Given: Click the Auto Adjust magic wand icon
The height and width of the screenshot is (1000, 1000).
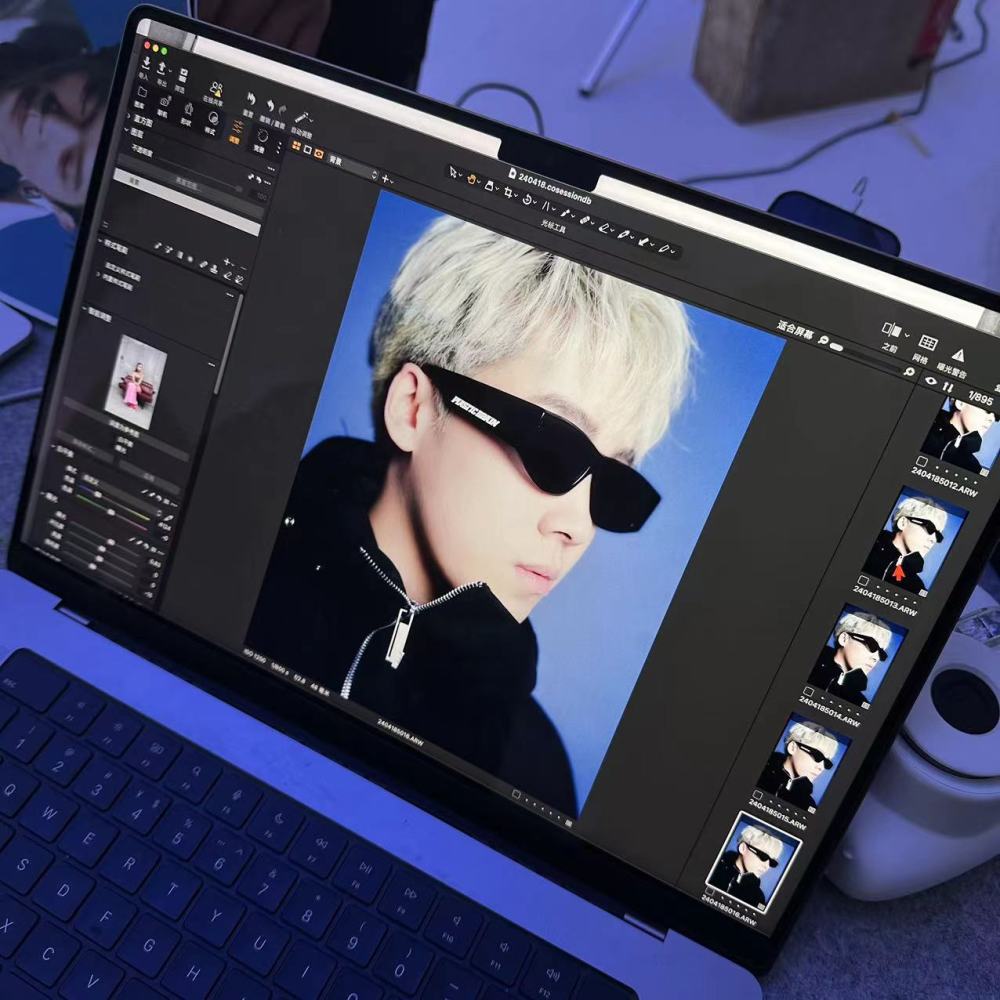Looking at the screenshot, I should coord(302,118).
